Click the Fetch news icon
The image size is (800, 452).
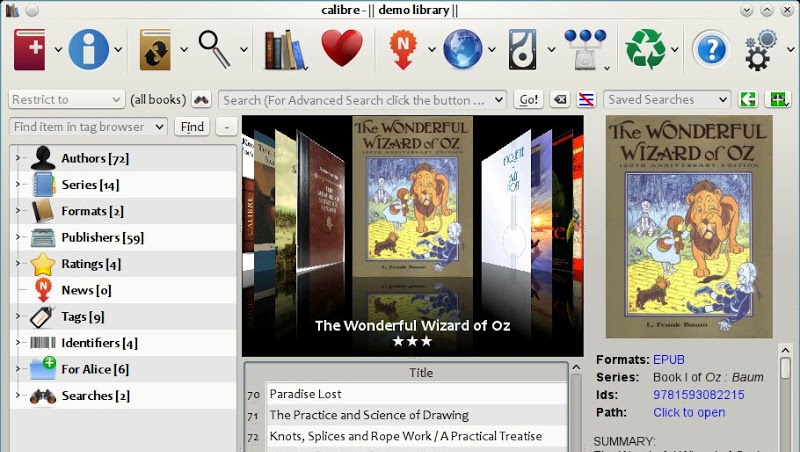(x=403, y=49)
